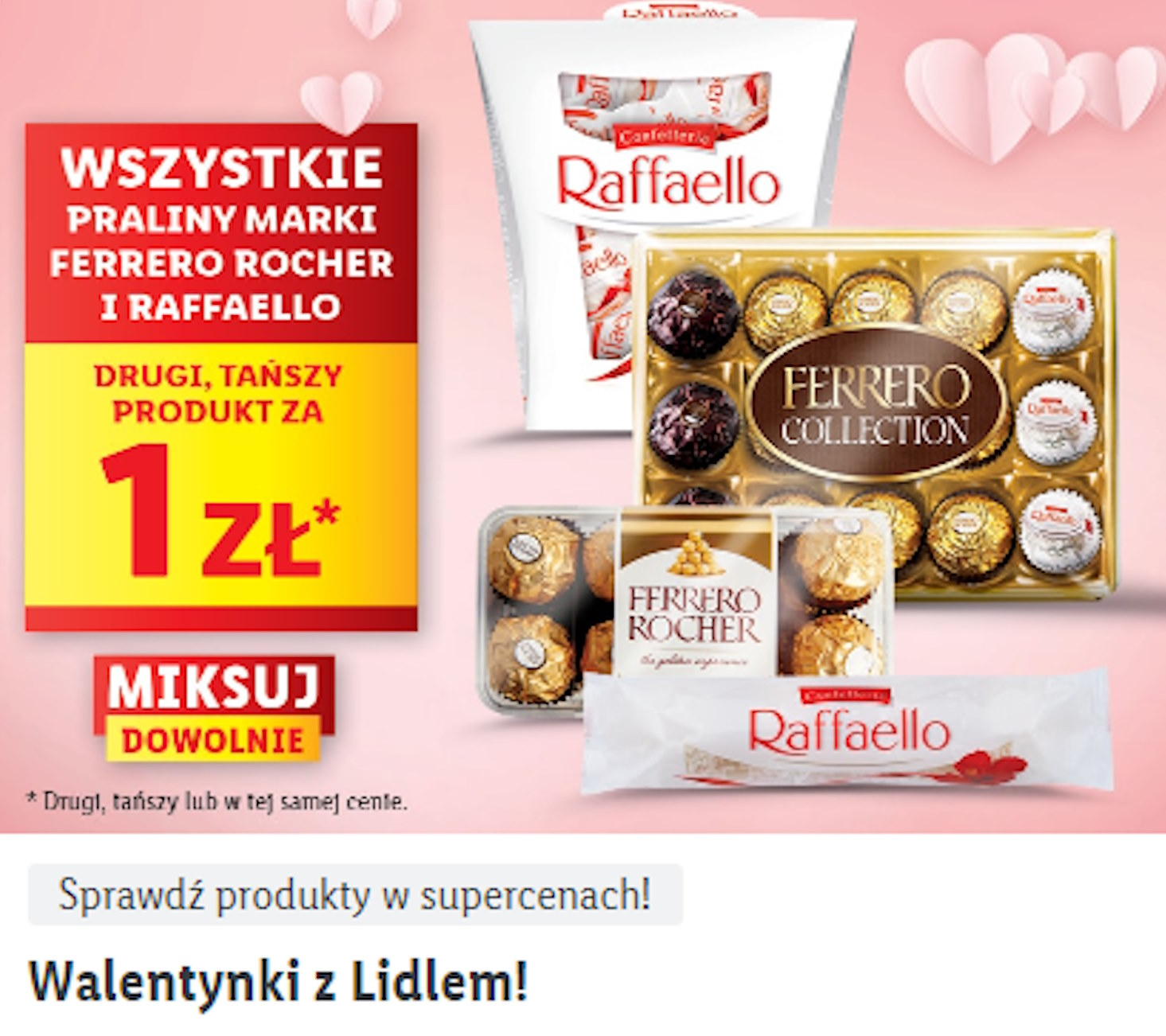Click the red Raffaello logo on long bar

(848, 730)
